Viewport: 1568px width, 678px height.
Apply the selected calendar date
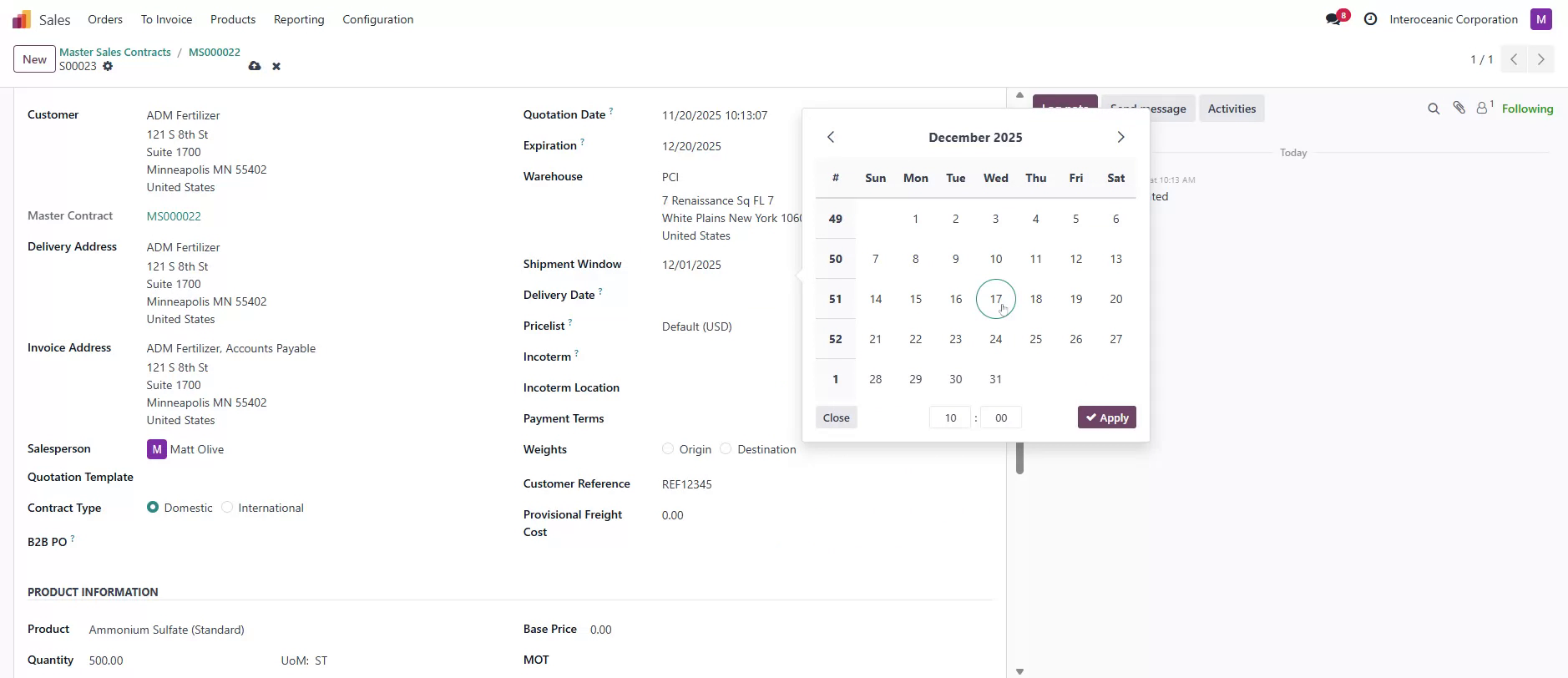click(1106, 417)
